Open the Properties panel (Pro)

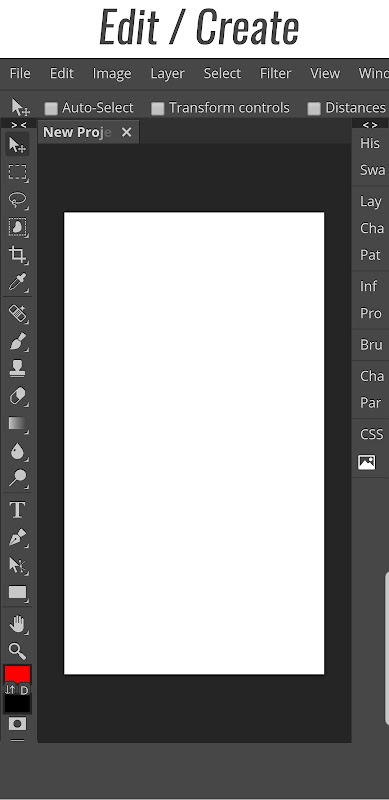371,313
